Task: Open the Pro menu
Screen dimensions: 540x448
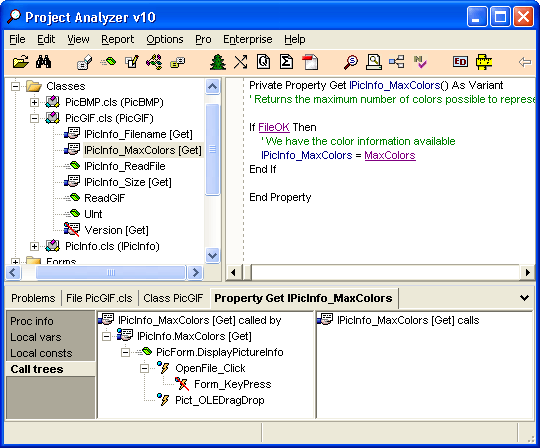Action: (203, 39)
